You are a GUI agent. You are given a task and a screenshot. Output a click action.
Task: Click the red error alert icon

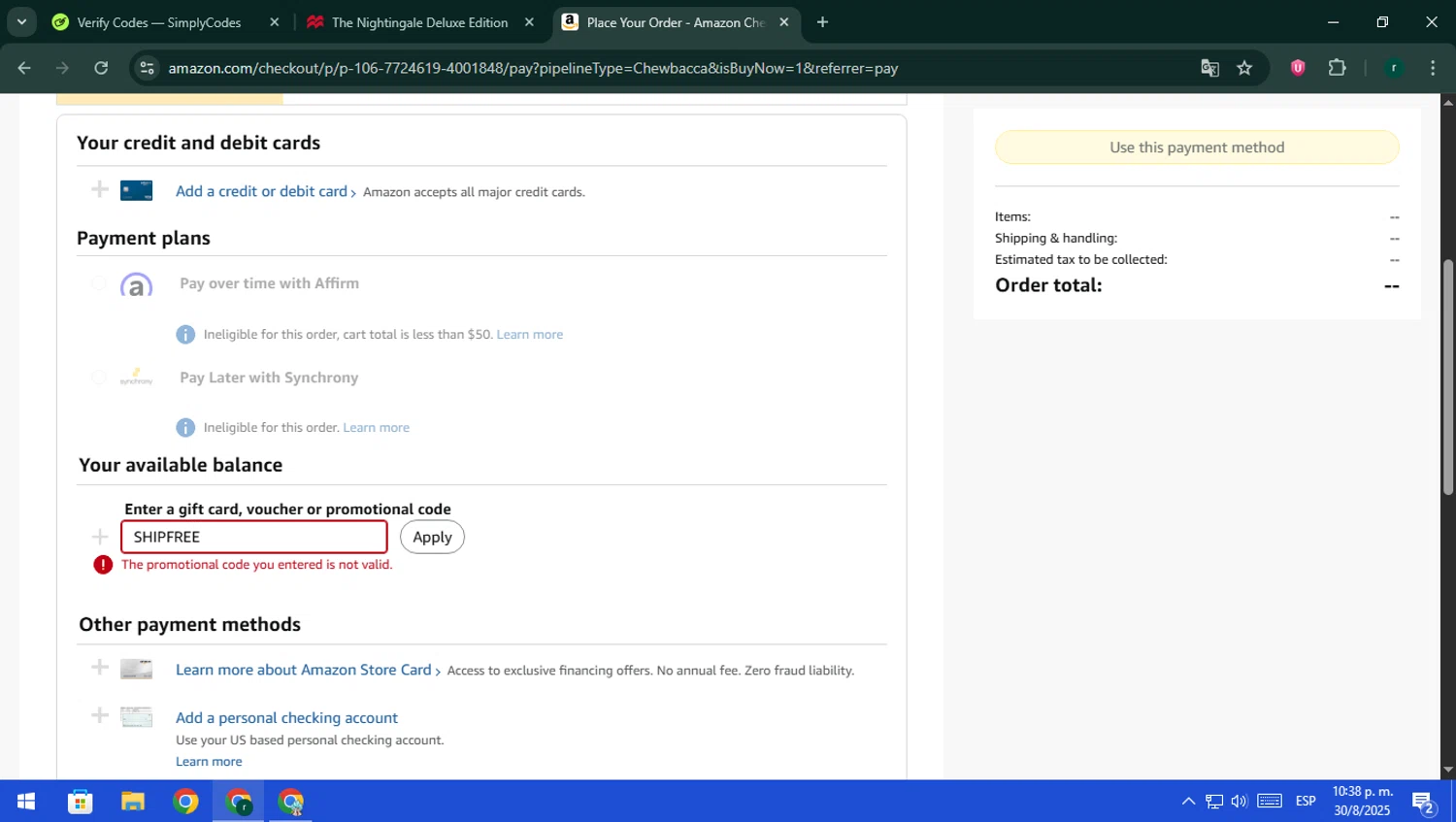[x=103, y=565]
